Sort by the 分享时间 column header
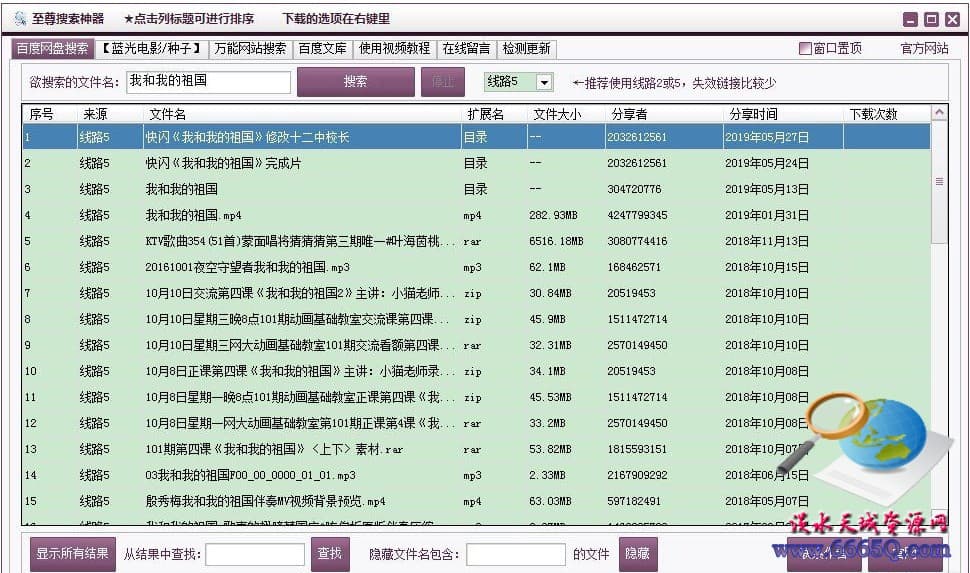 [783, 114]
